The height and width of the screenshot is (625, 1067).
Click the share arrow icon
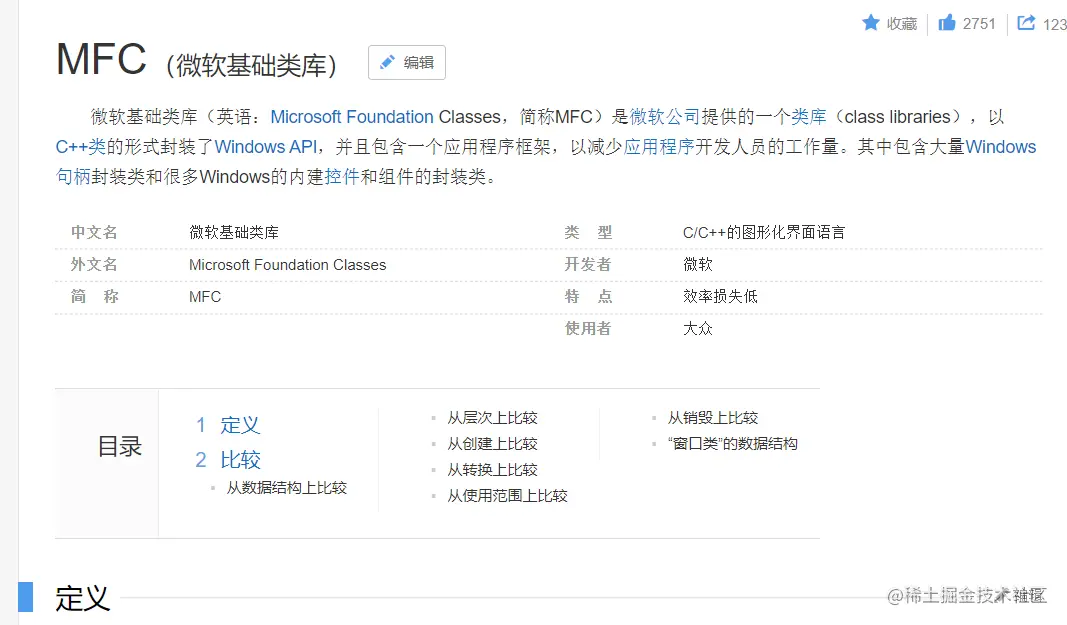pos(1026,23)
